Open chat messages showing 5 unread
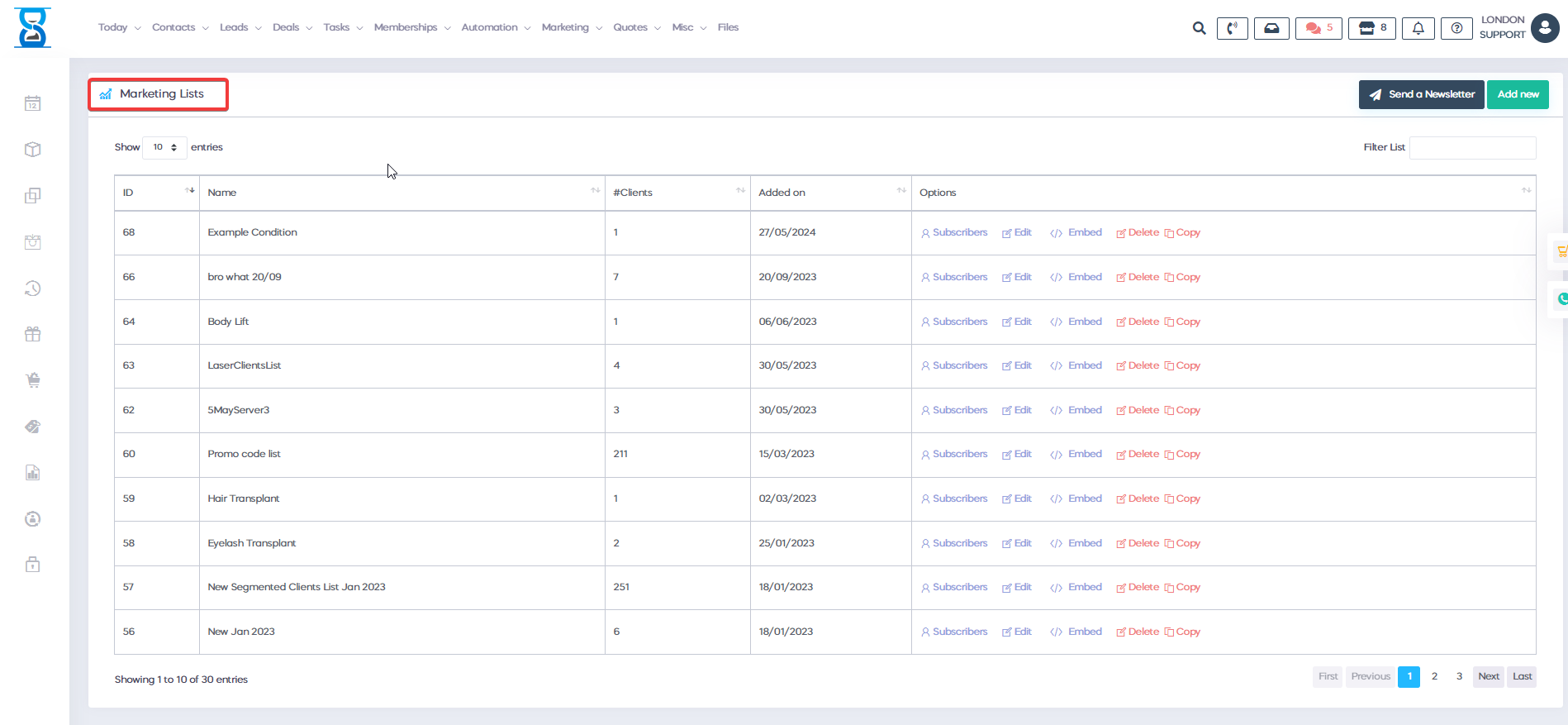 pyautogui.click(x=1318, y=28)
